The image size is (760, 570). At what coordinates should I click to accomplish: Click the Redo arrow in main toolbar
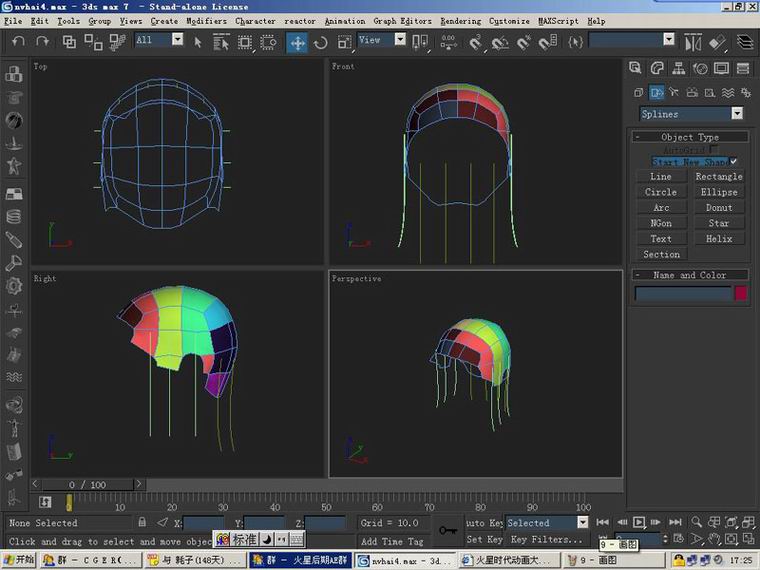pos(43,42)
